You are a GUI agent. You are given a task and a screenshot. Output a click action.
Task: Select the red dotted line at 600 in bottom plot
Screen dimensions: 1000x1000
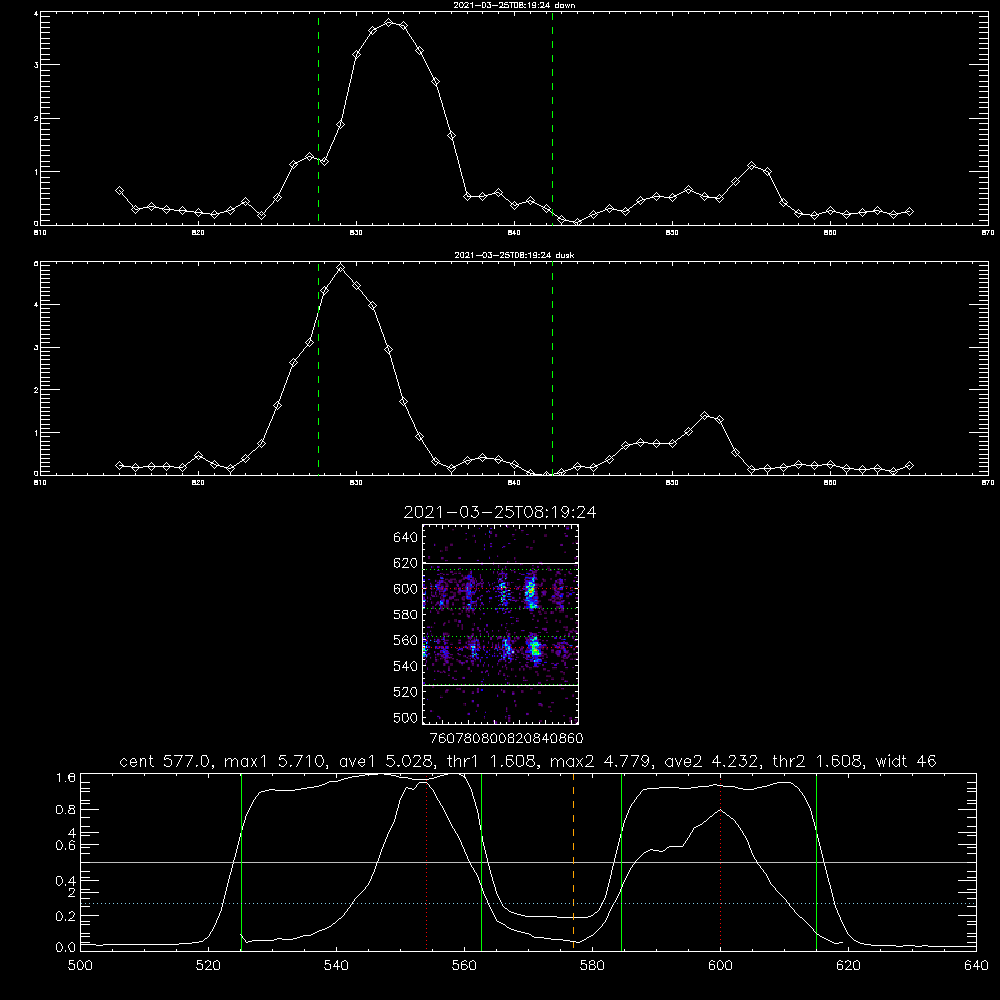(721, 864)
